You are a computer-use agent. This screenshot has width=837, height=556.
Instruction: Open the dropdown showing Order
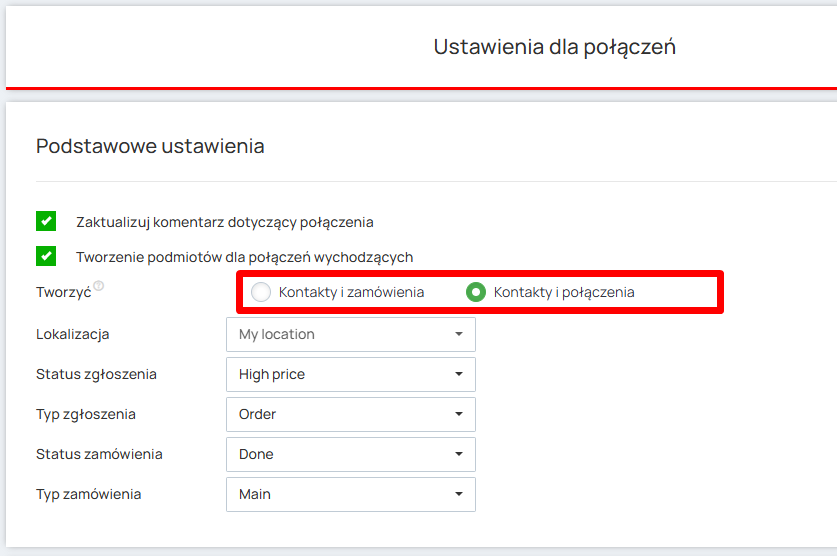coord(351,414)
